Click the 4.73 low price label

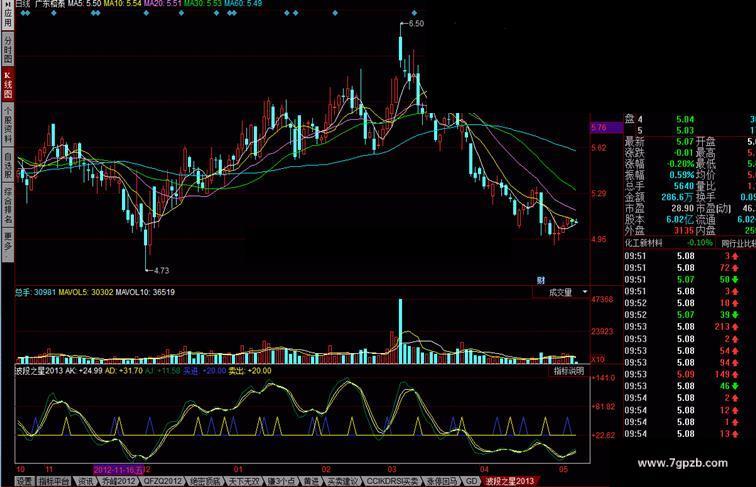coord(161,271)
